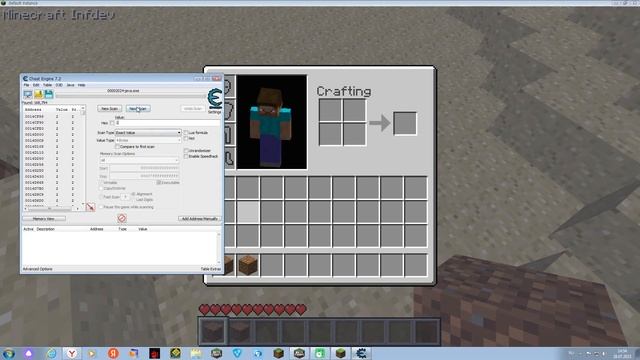Click the Active column header
This screenshot has width=640, height=360.
pos(28,229)
